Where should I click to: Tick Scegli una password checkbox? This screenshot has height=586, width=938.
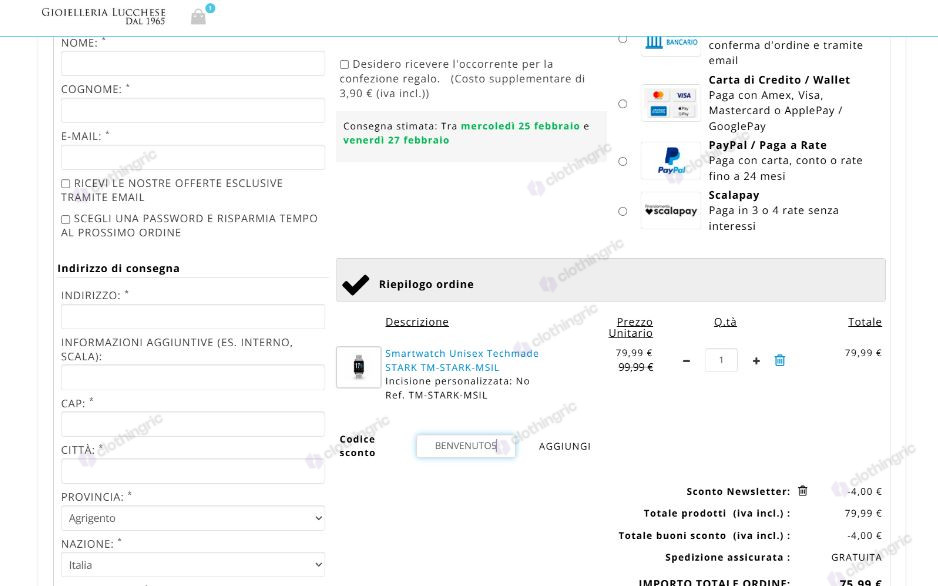click(66, 219)
